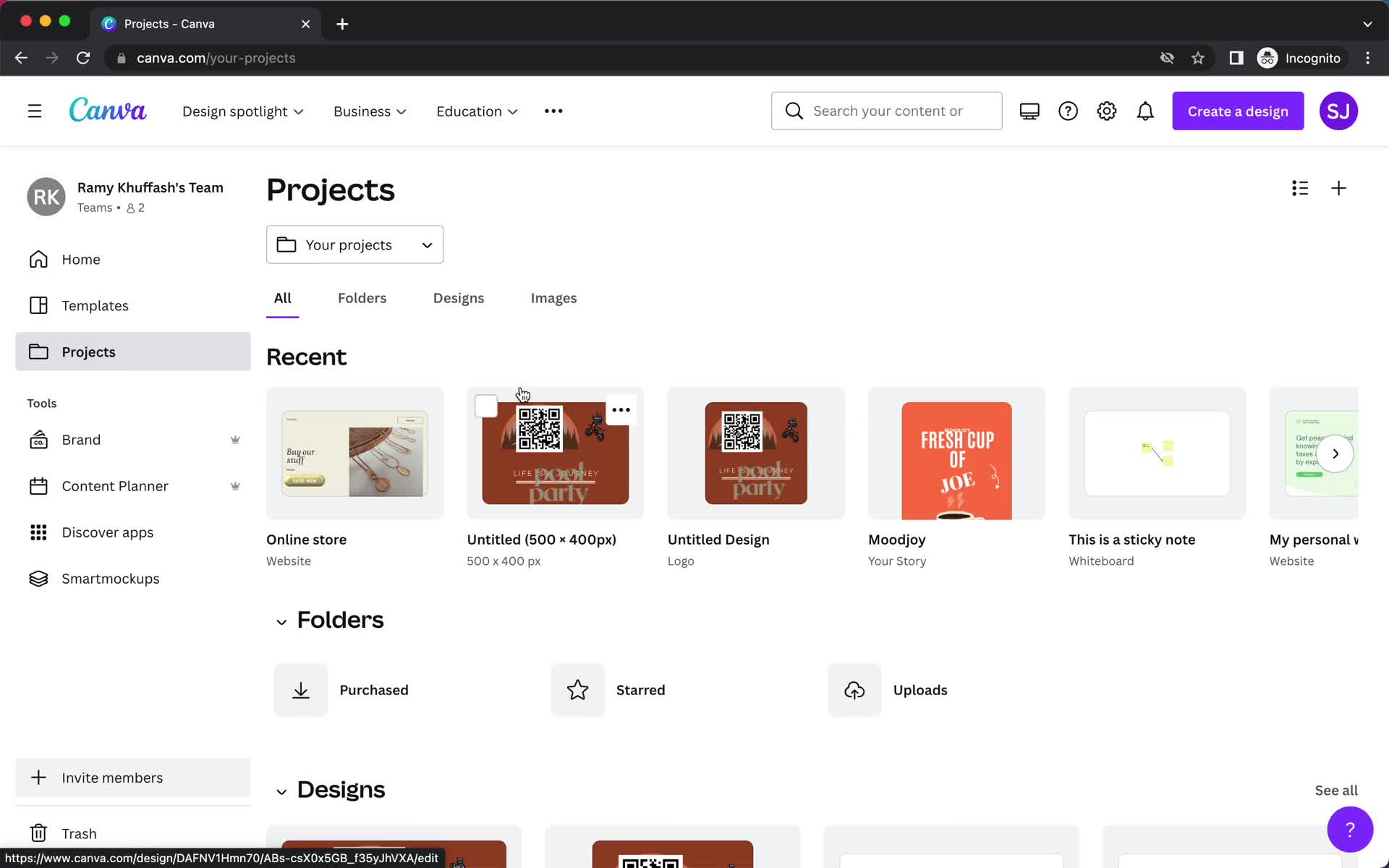The height and width of the screenshot is (868, 1389).
Task: Switch to the Folders tab
Action: click(x=362, y=298)
